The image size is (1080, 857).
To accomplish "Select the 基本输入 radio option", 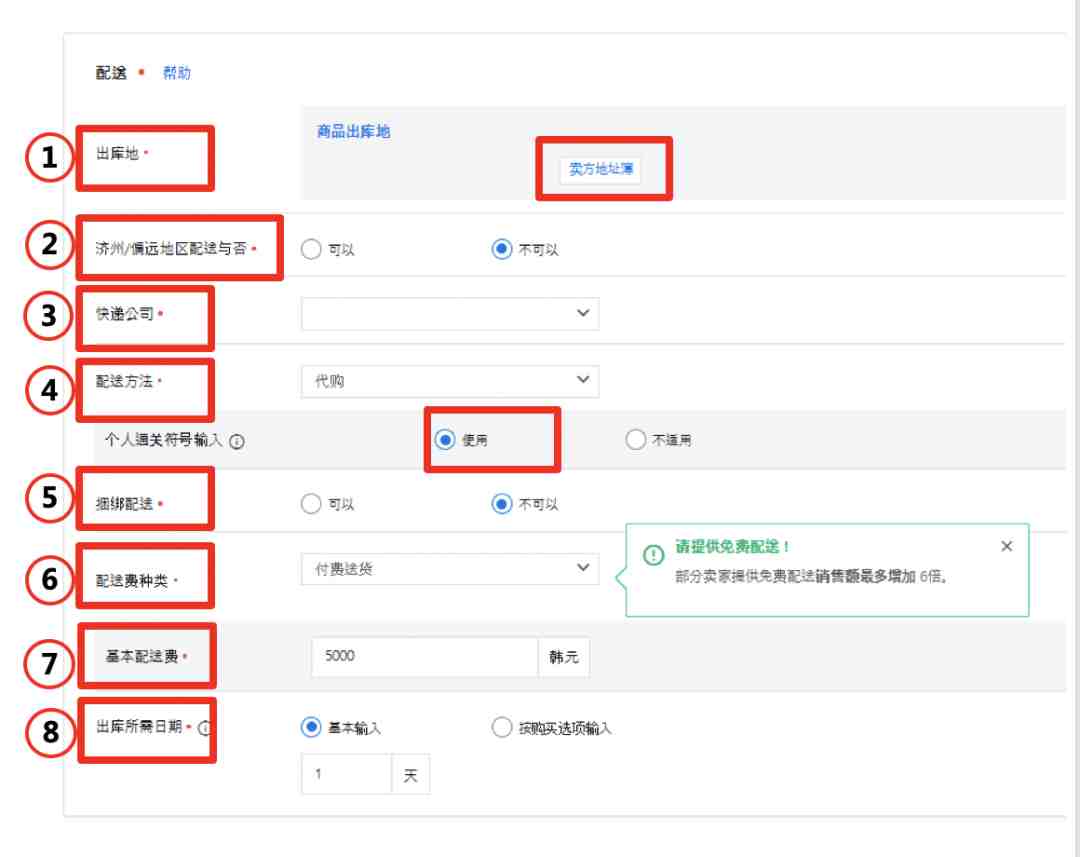I will 311,727.
